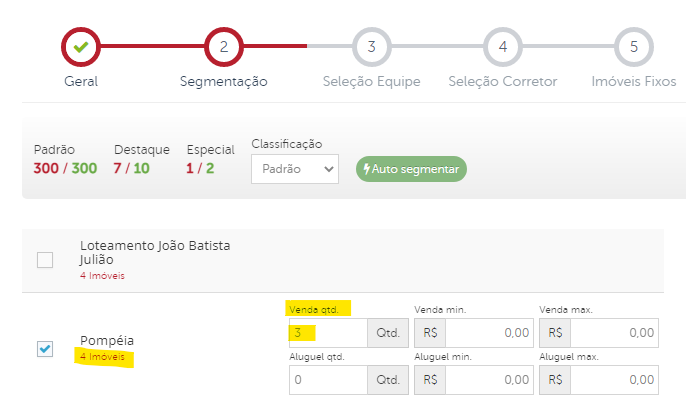
Task: Click the Seleção Corretor step label
Action: coord(502,81)
